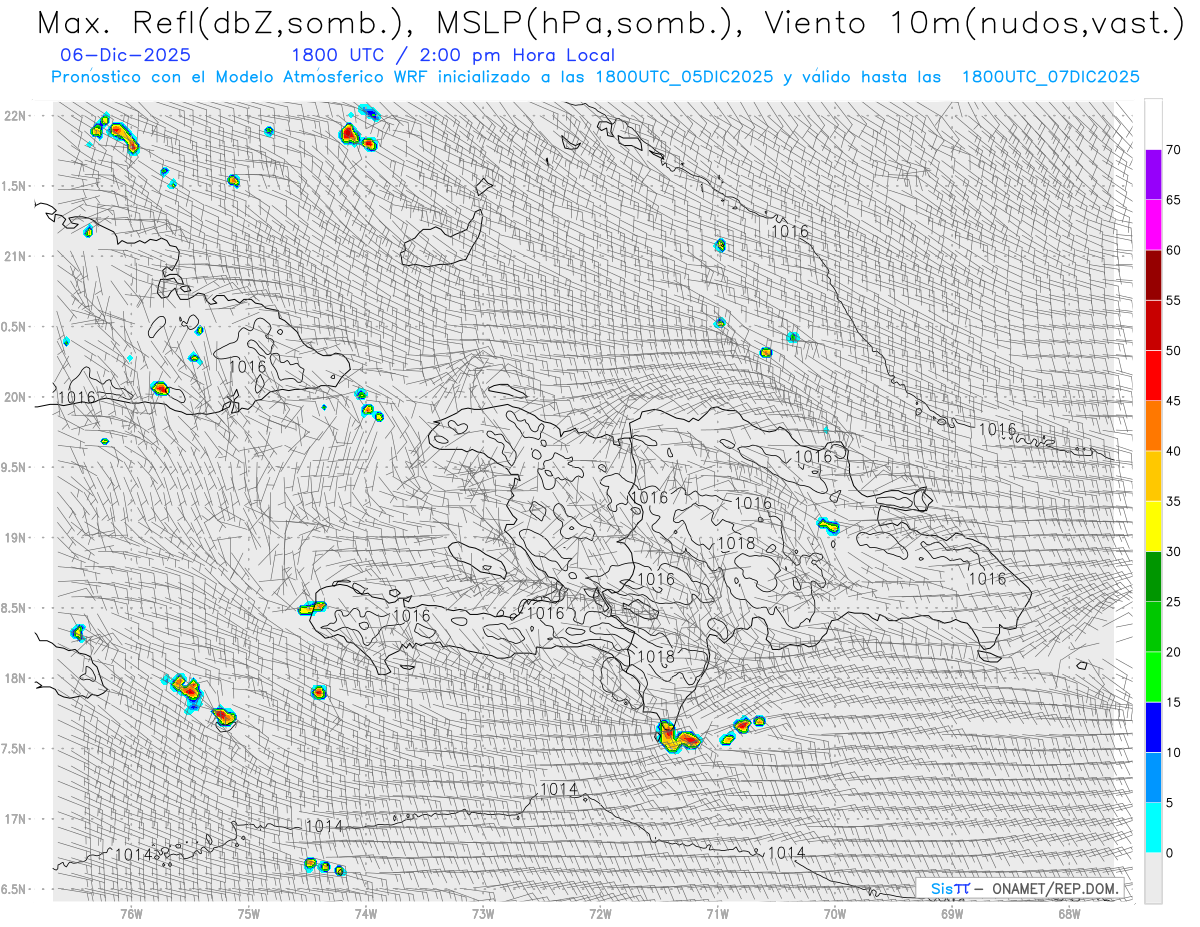Click the light blue 5–10 dBZ segment
Image resolution: width=1200 pixels, height=927 pixels.
[x=1153, y=777]
